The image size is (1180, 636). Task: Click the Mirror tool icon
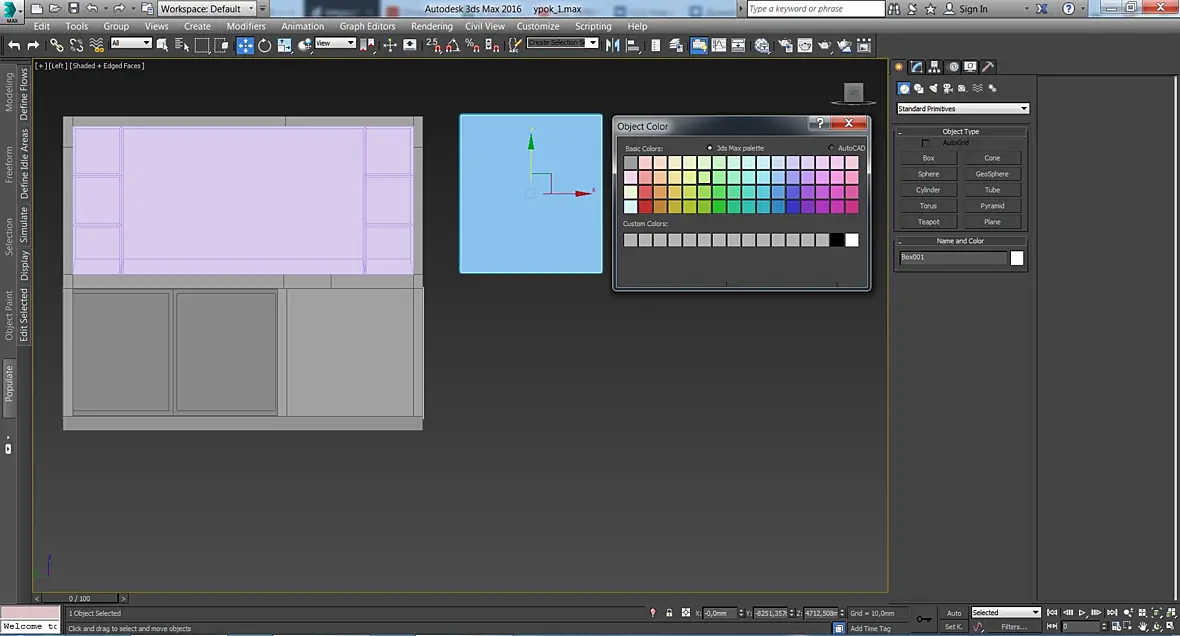[x=613, y=45]
